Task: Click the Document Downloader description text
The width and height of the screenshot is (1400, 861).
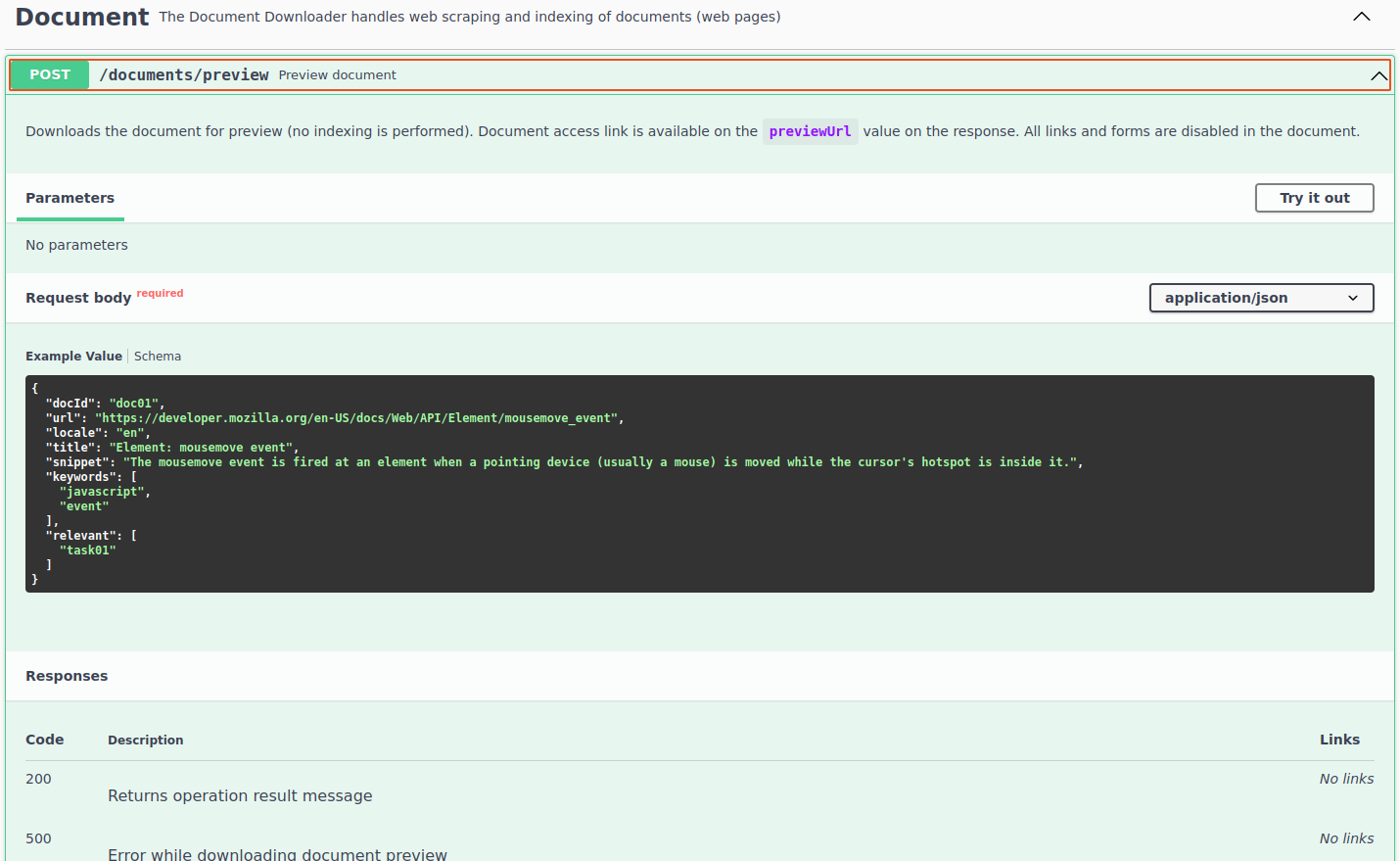Action: click(x=470, y=17)
